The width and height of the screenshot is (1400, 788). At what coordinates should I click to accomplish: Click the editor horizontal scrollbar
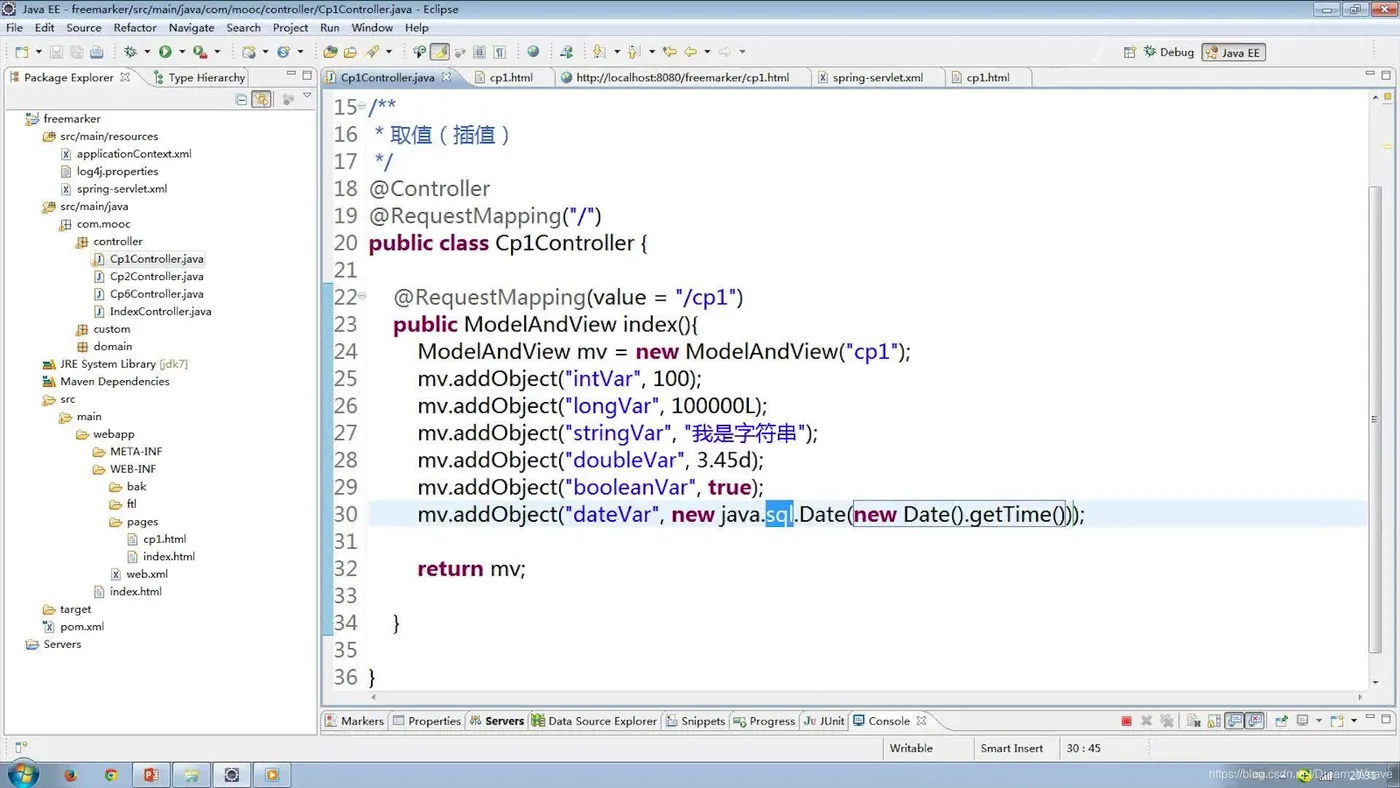(867, 697)
